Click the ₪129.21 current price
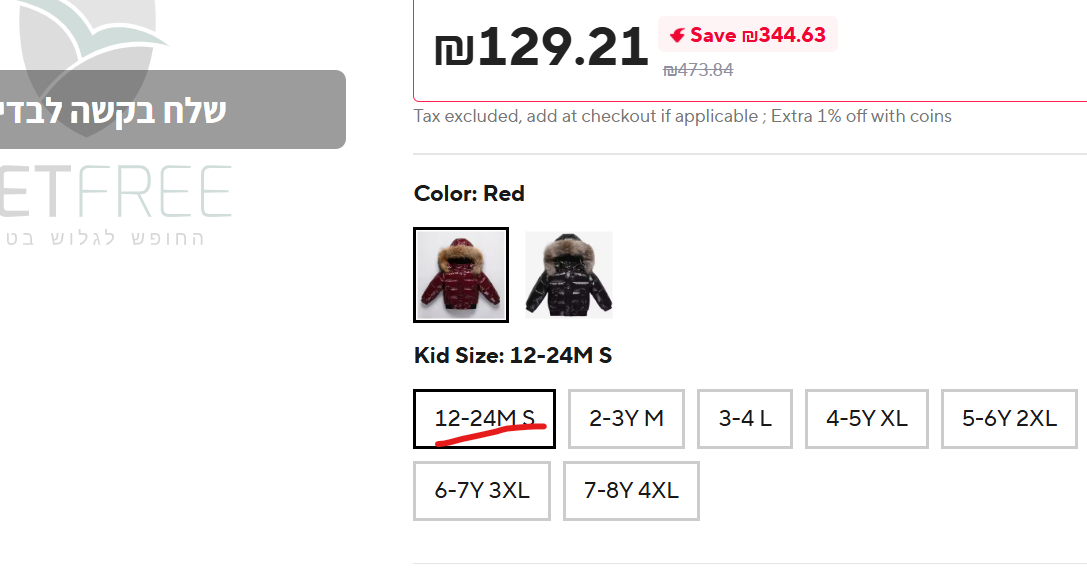Viewport: 1087px width, 580px height. click(x=541, y=48)
